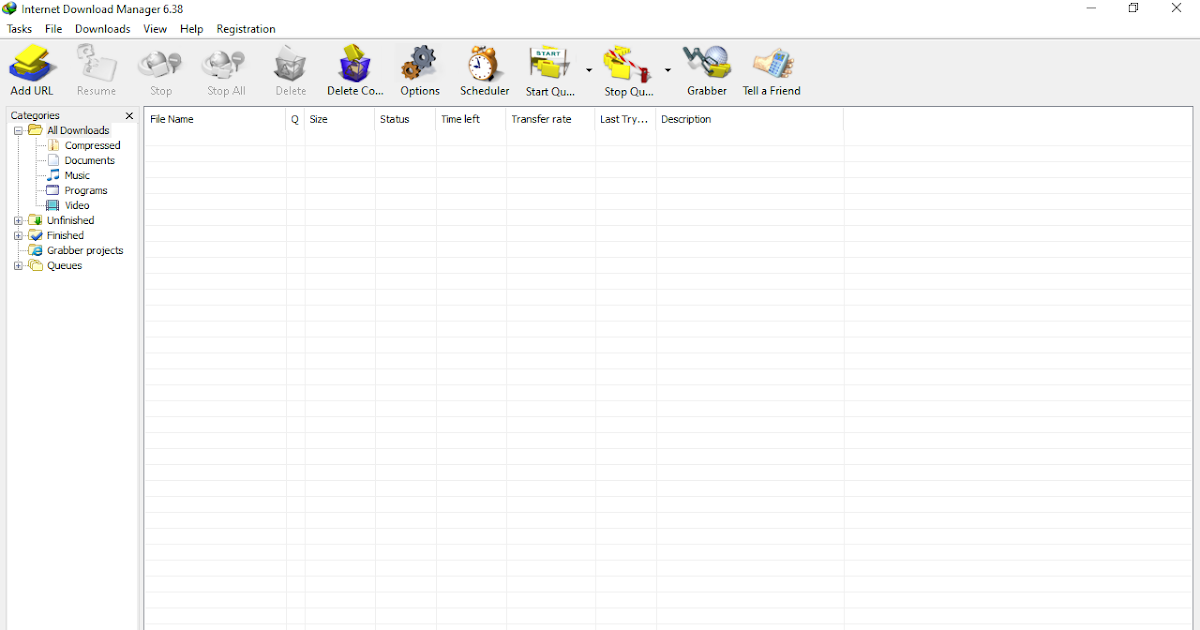Click the Stop Queue icon
Viewport: 1200px width, 630px height.
(x=628, y=64)
